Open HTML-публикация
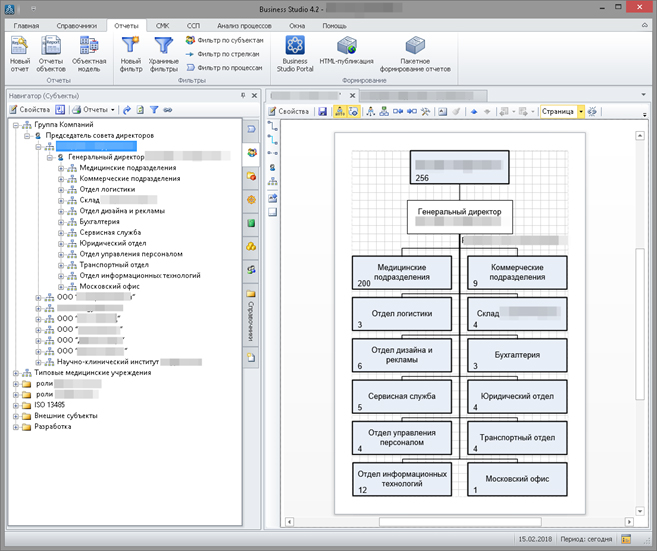657x551 pixels. [346, 46]
